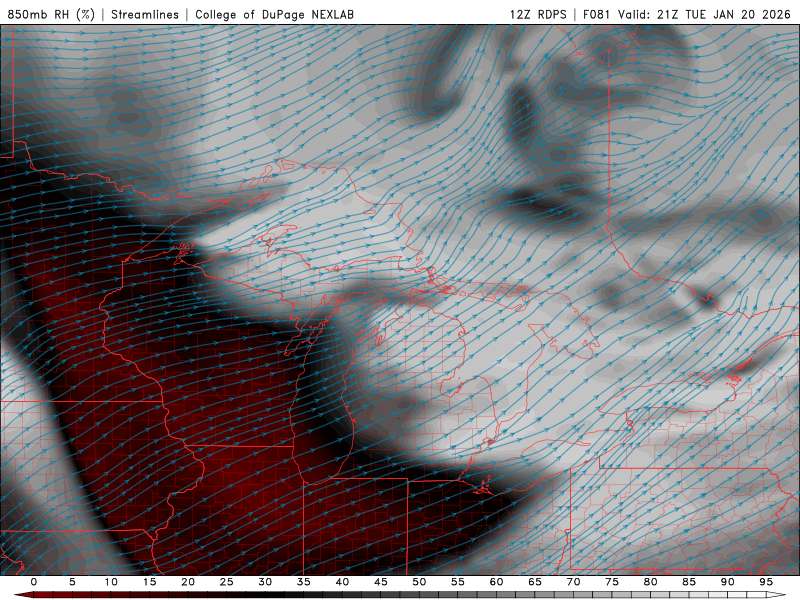This screenshot has height=600, width=800.
Task: Click the '90' label on color scale
Action: tap(727, 582)
